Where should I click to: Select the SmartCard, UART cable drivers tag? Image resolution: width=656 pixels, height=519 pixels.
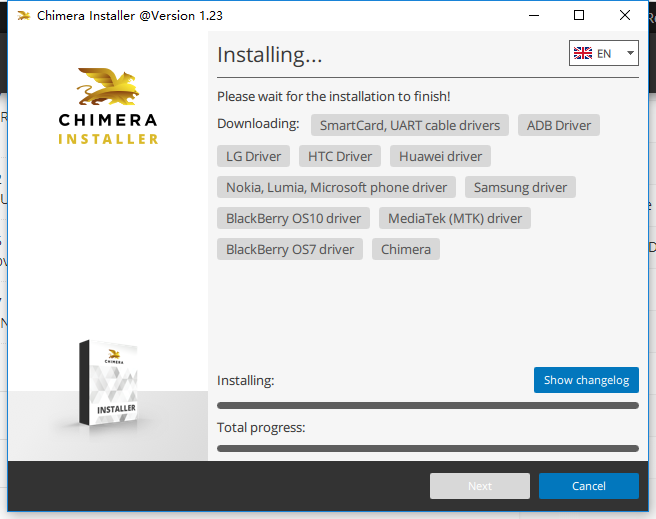coord(410,125)
